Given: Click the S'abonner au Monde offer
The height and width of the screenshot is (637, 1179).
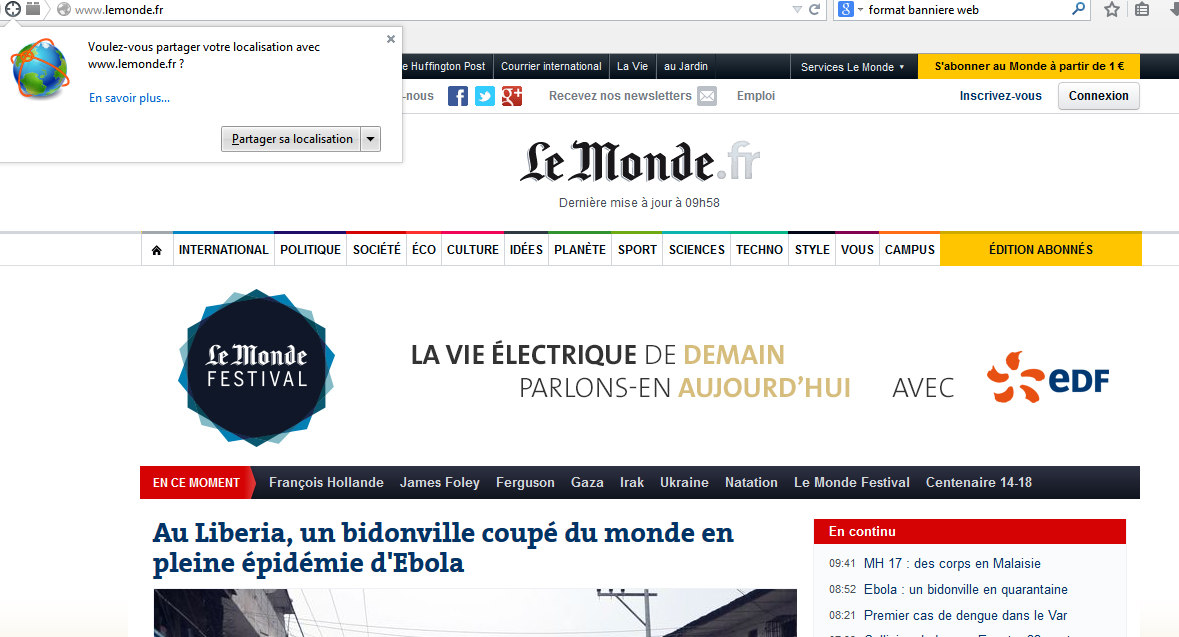Looking at the screenshot, I should coord(1029,66).
